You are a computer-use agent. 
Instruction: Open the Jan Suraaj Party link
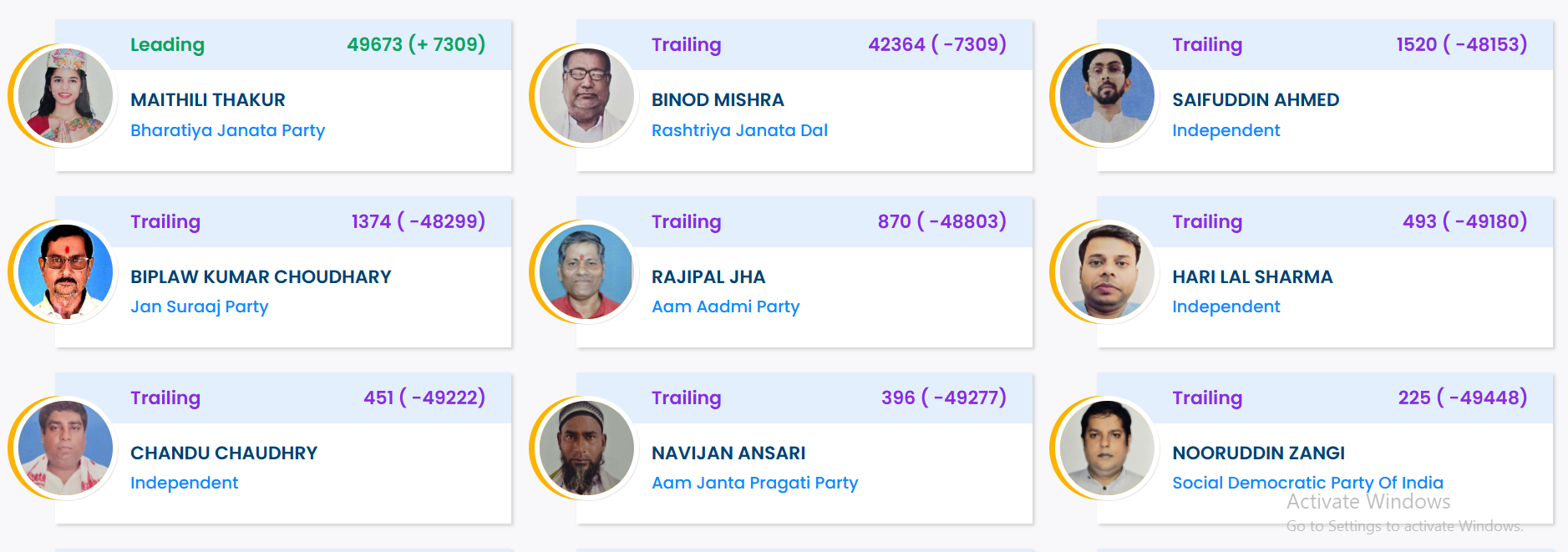[x=200, y=306]
